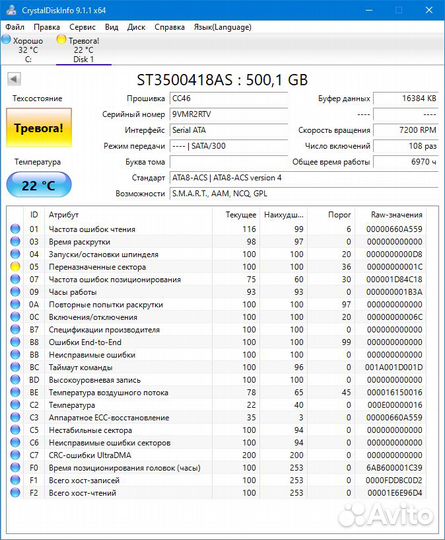Click raw value 6AB600001C39
The image size is (445, 540).
tap(394, 468)
